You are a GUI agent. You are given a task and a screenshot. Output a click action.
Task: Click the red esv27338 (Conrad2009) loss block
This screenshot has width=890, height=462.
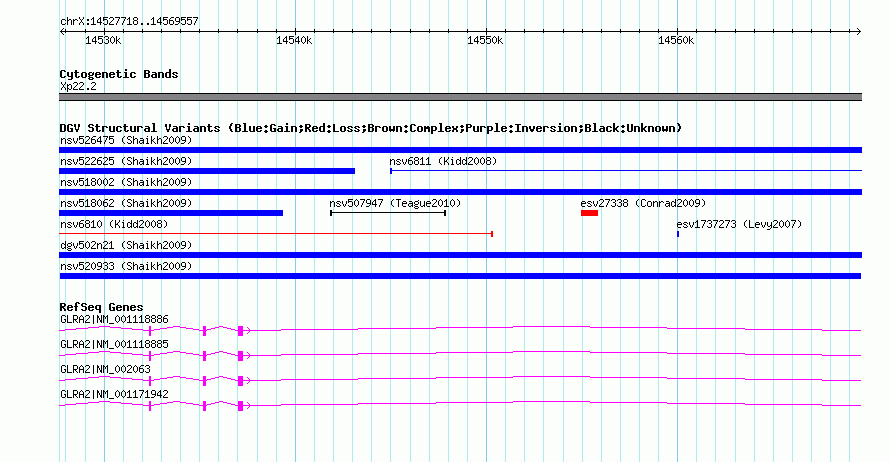click(589, 213)
